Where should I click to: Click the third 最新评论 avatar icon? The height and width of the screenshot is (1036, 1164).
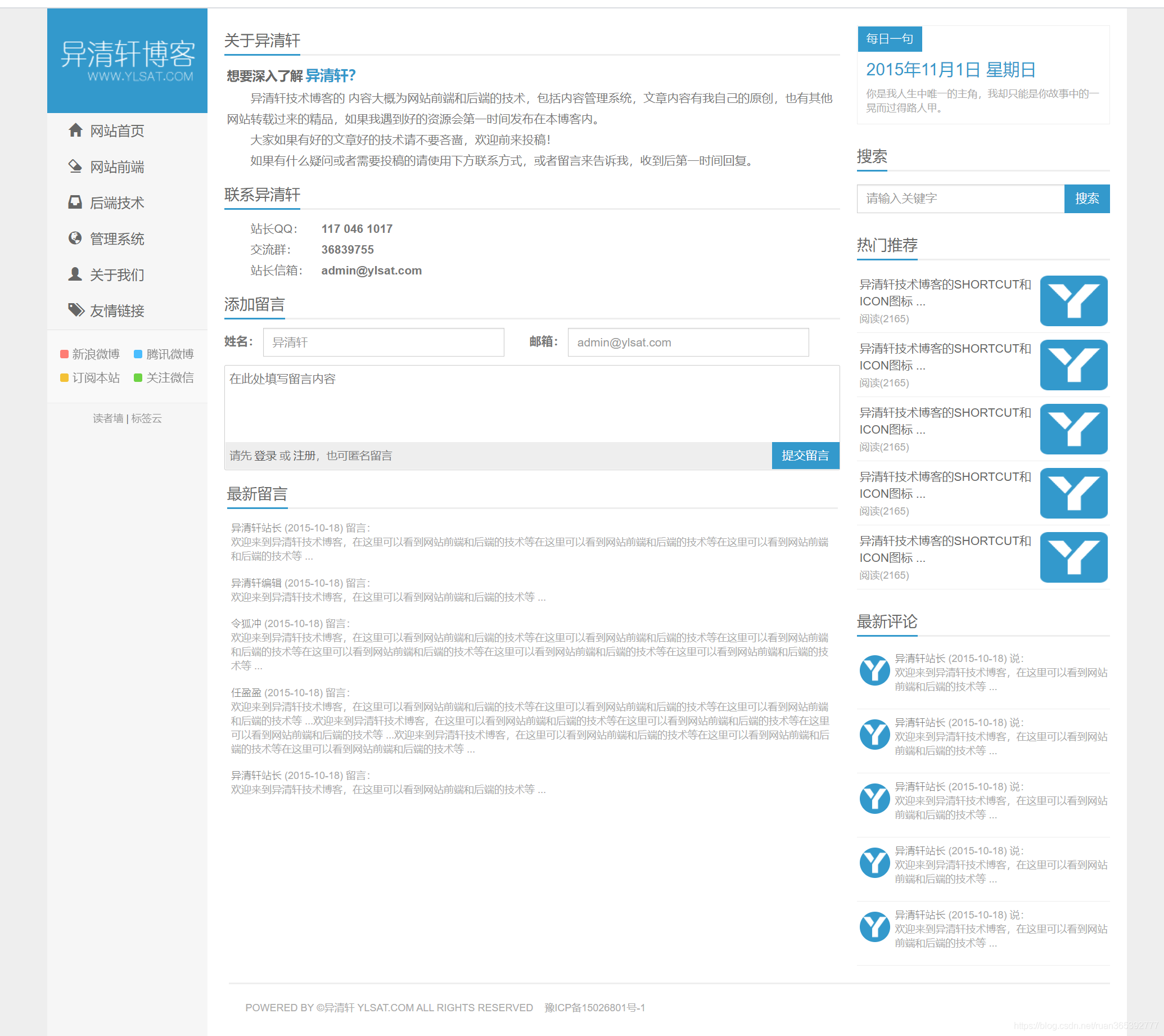(x=875, y=799)
